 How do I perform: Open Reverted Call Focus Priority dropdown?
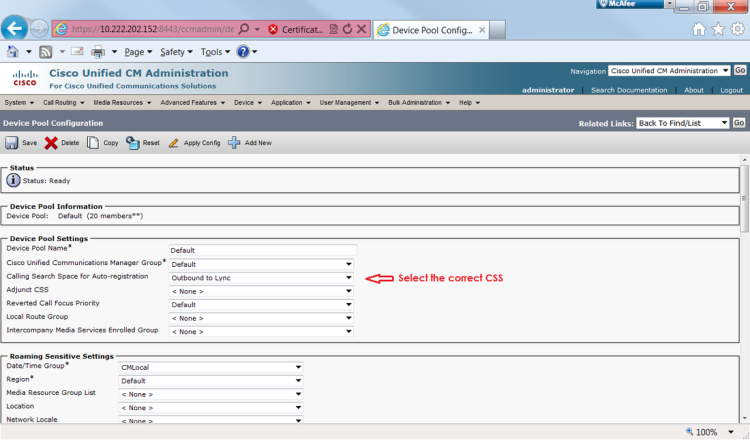261,304
